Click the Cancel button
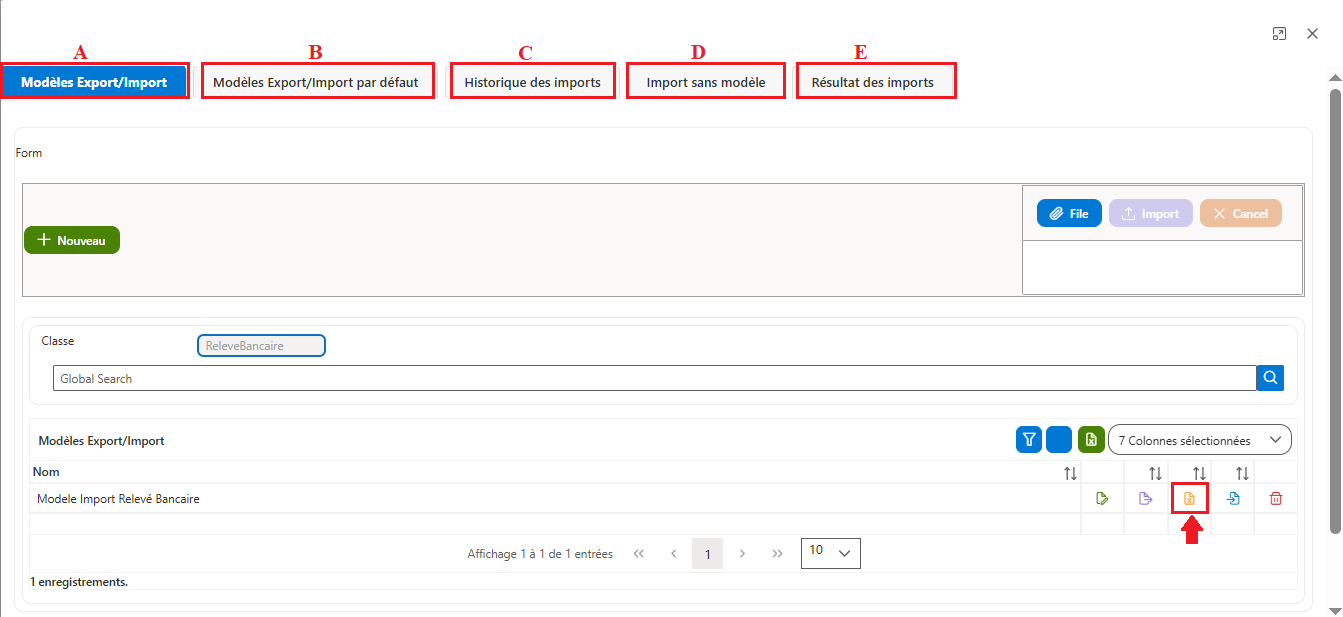The width and height of the screenshot is (1343, 617). [x=1241, y=213]
